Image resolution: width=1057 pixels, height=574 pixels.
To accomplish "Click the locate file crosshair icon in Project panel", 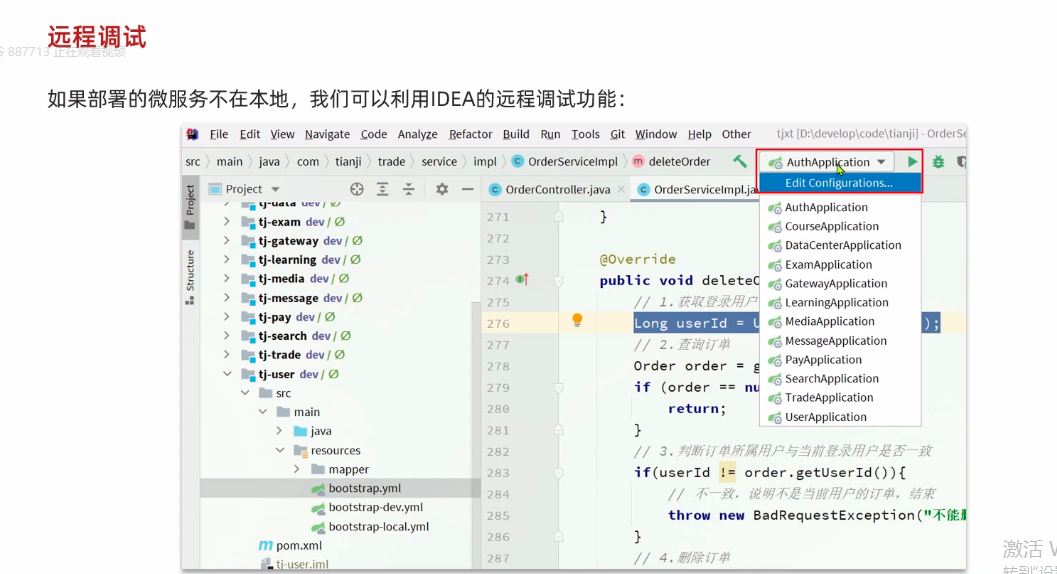I will coord(357,190).
